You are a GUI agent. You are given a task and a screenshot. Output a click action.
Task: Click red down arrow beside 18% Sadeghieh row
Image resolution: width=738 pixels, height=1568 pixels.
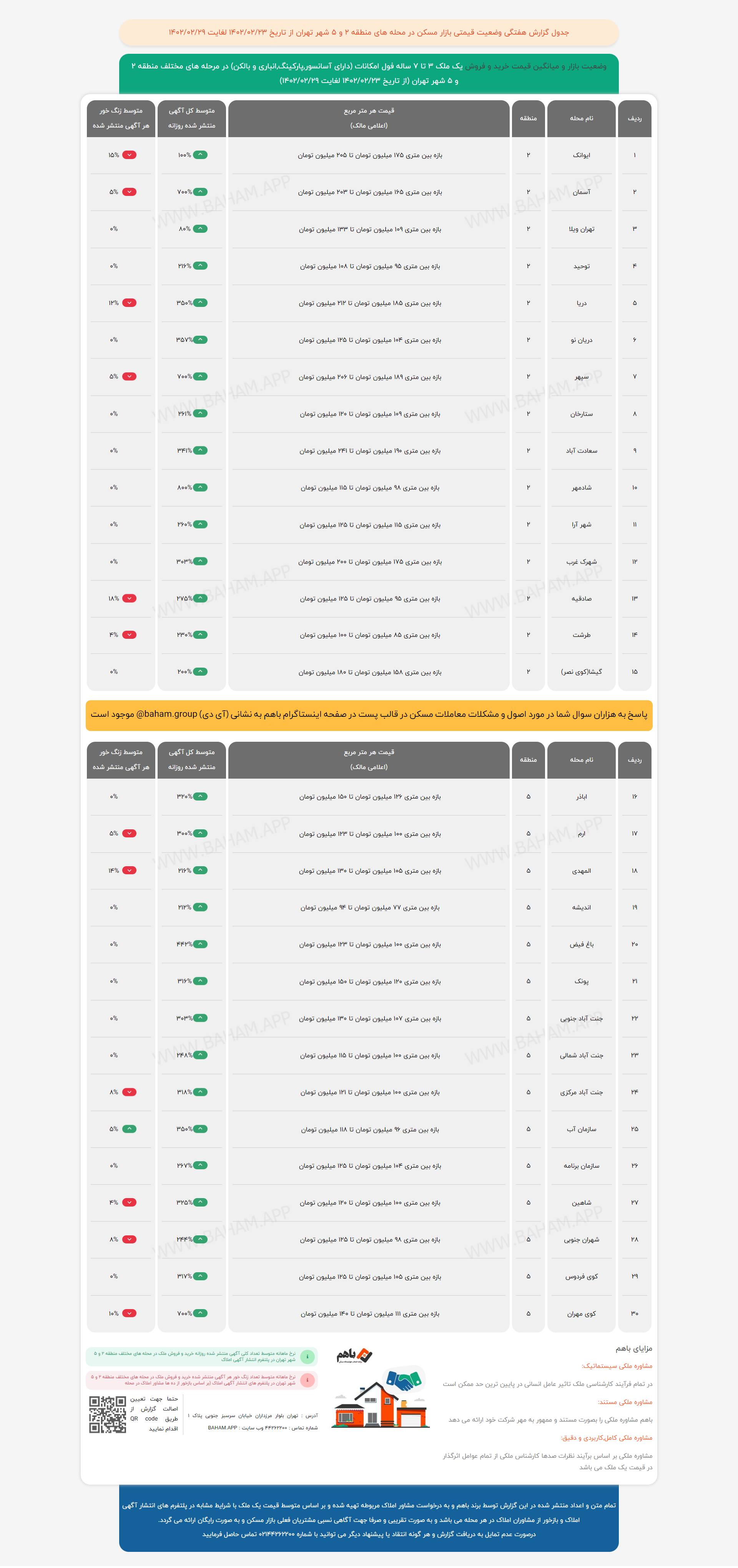[x=129, y=598]
